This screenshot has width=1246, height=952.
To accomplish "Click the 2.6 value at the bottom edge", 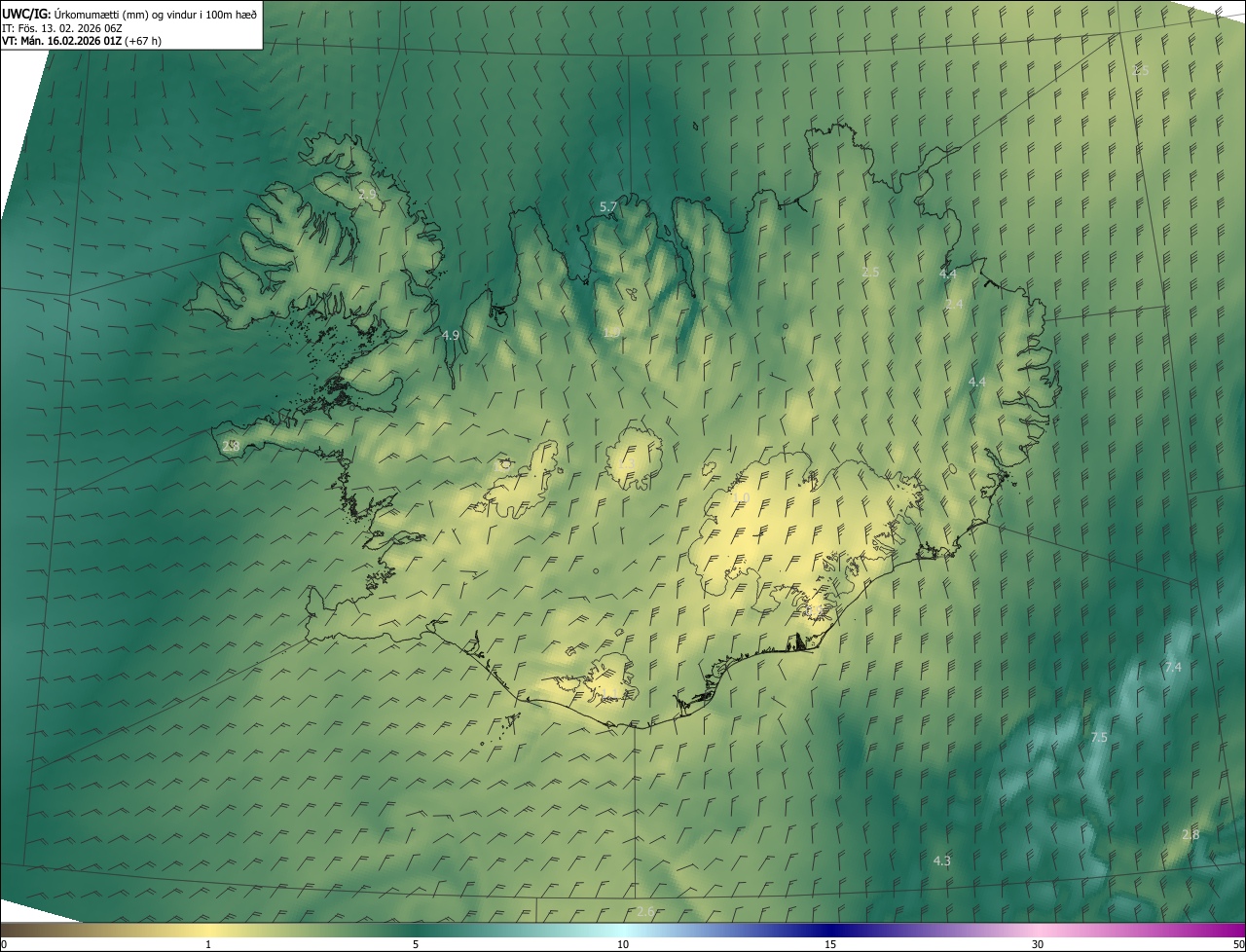I will pos(645,911).
